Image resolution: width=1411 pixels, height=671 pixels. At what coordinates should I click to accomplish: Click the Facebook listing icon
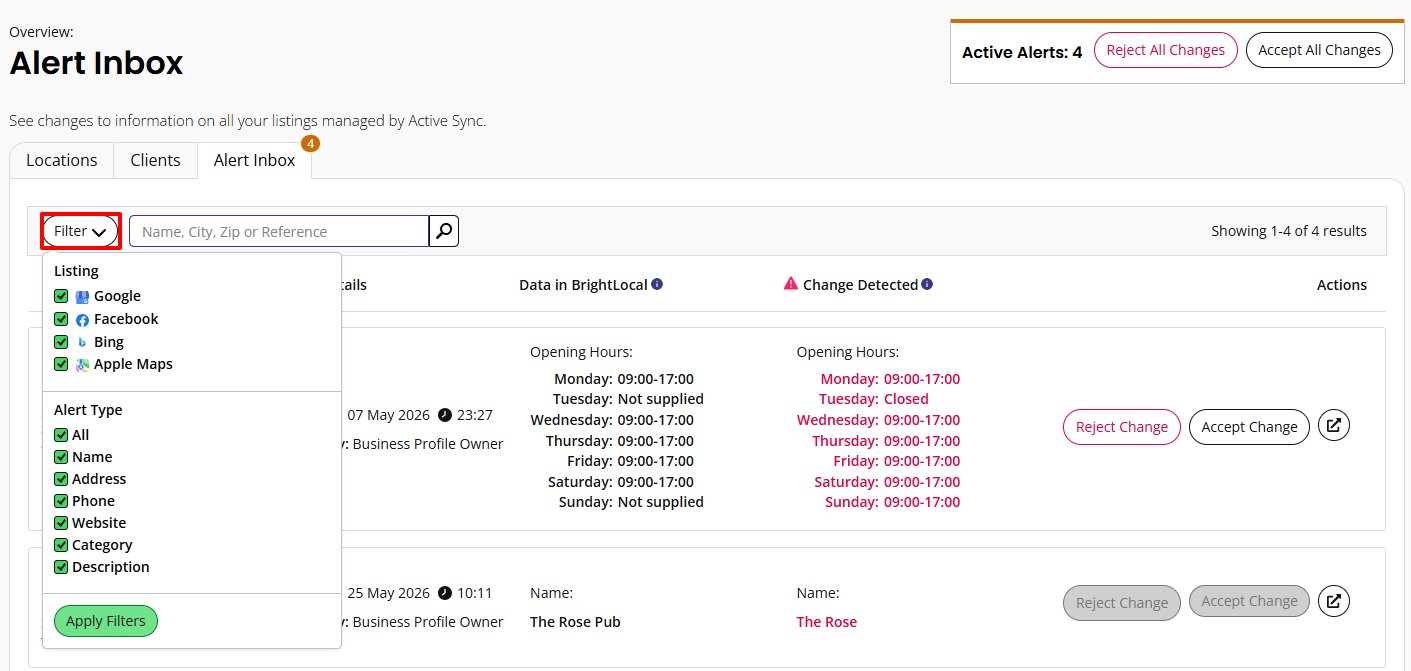coord(82,320)
